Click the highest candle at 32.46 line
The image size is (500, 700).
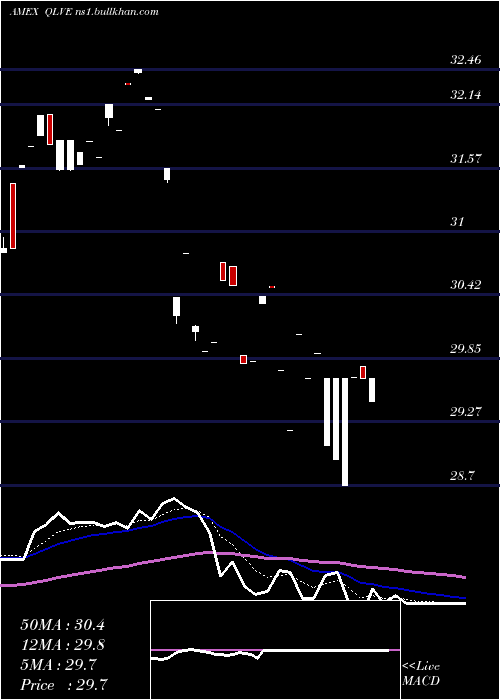pos(138,71)
